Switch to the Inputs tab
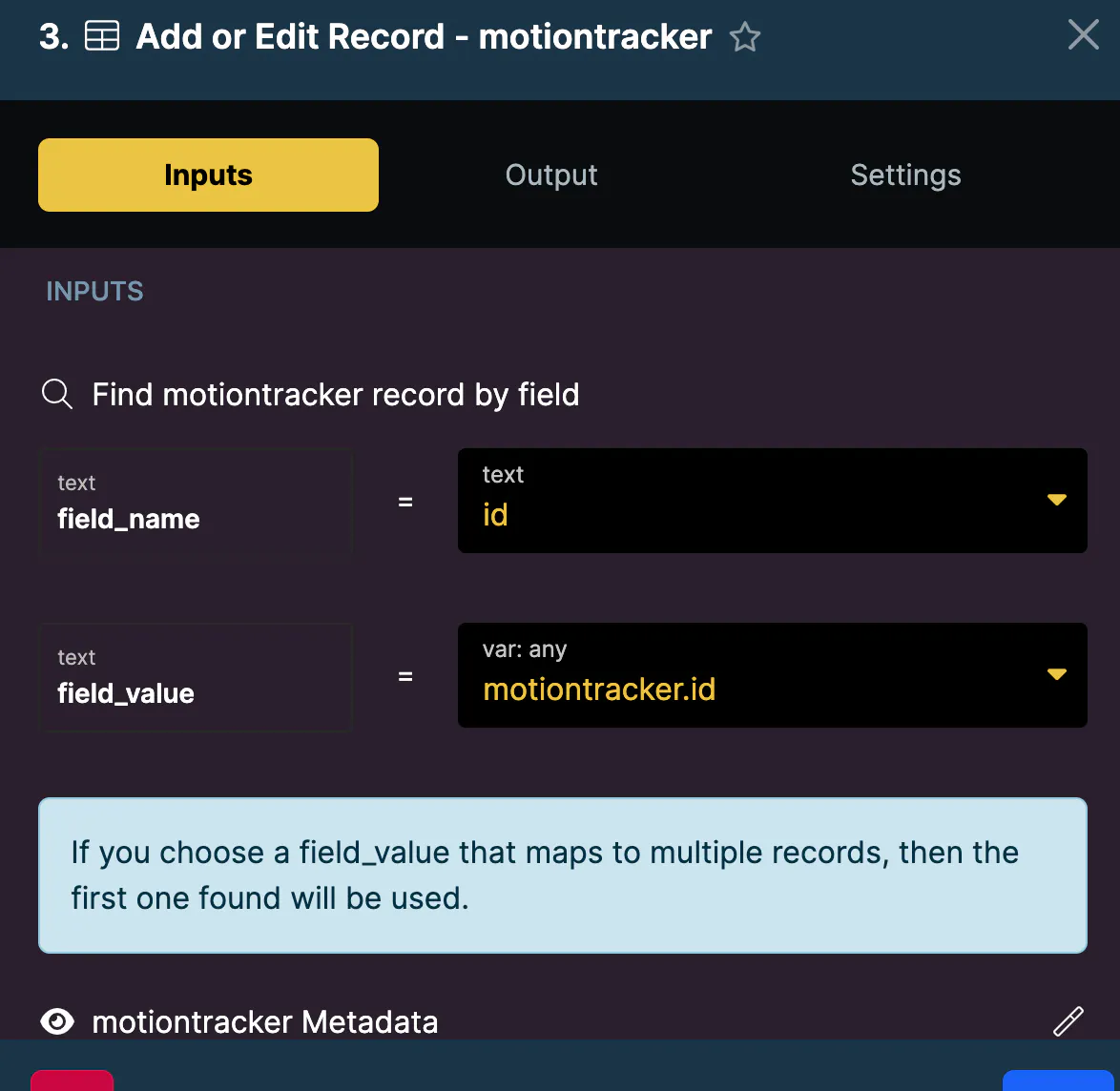The height and width of the screenshot is (1091, 1120). (x=208, y=175)
